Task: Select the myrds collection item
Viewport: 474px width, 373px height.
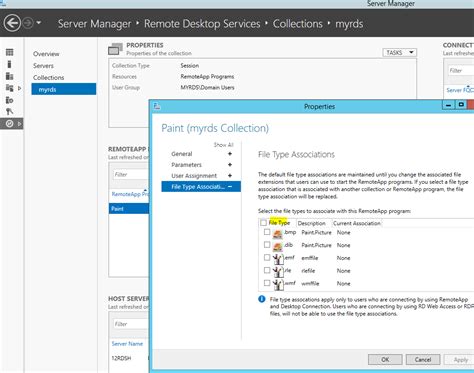Action: (64, 89)
